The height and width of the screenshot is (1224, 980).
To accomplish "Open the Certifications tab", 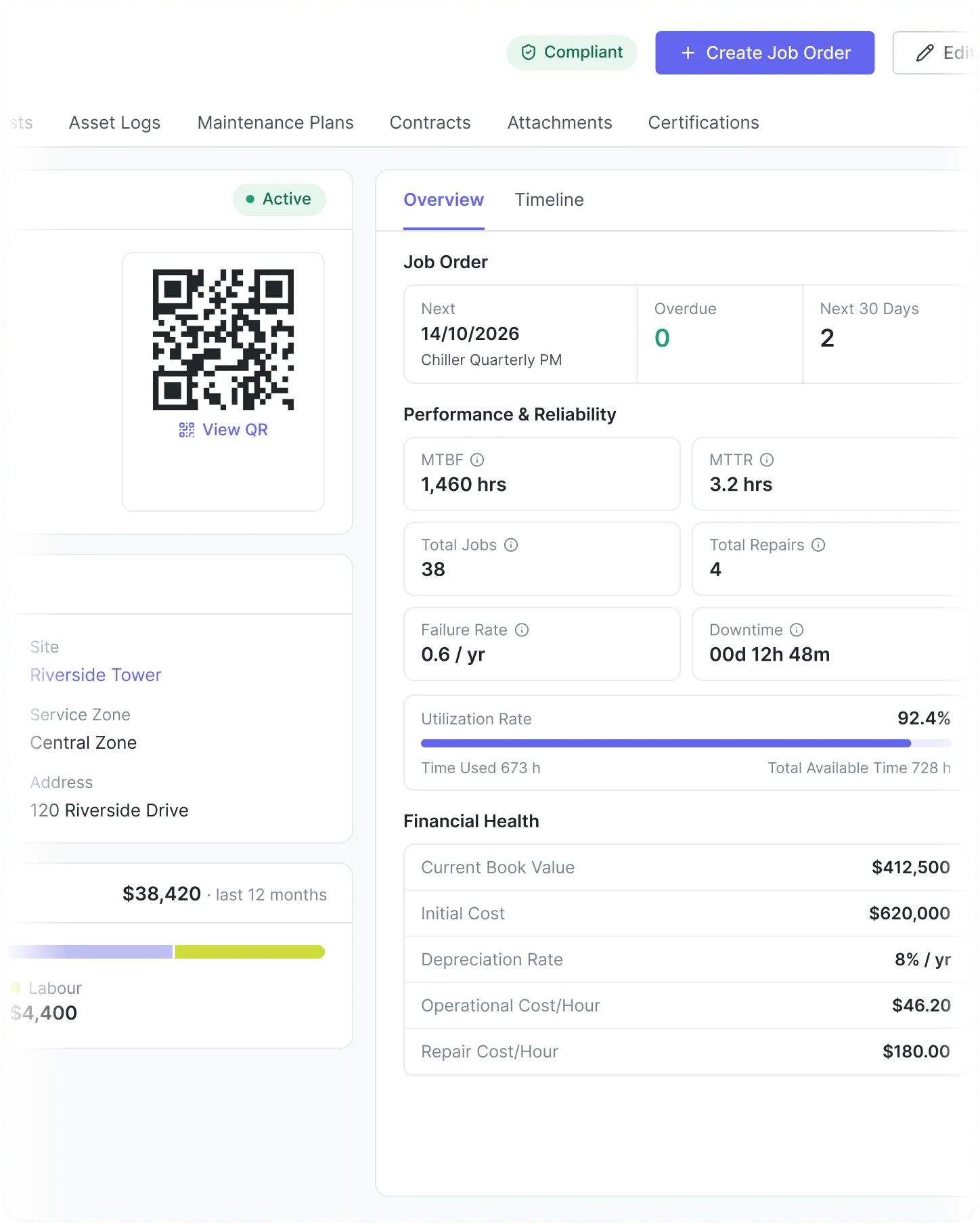I will tap(703, 123).
